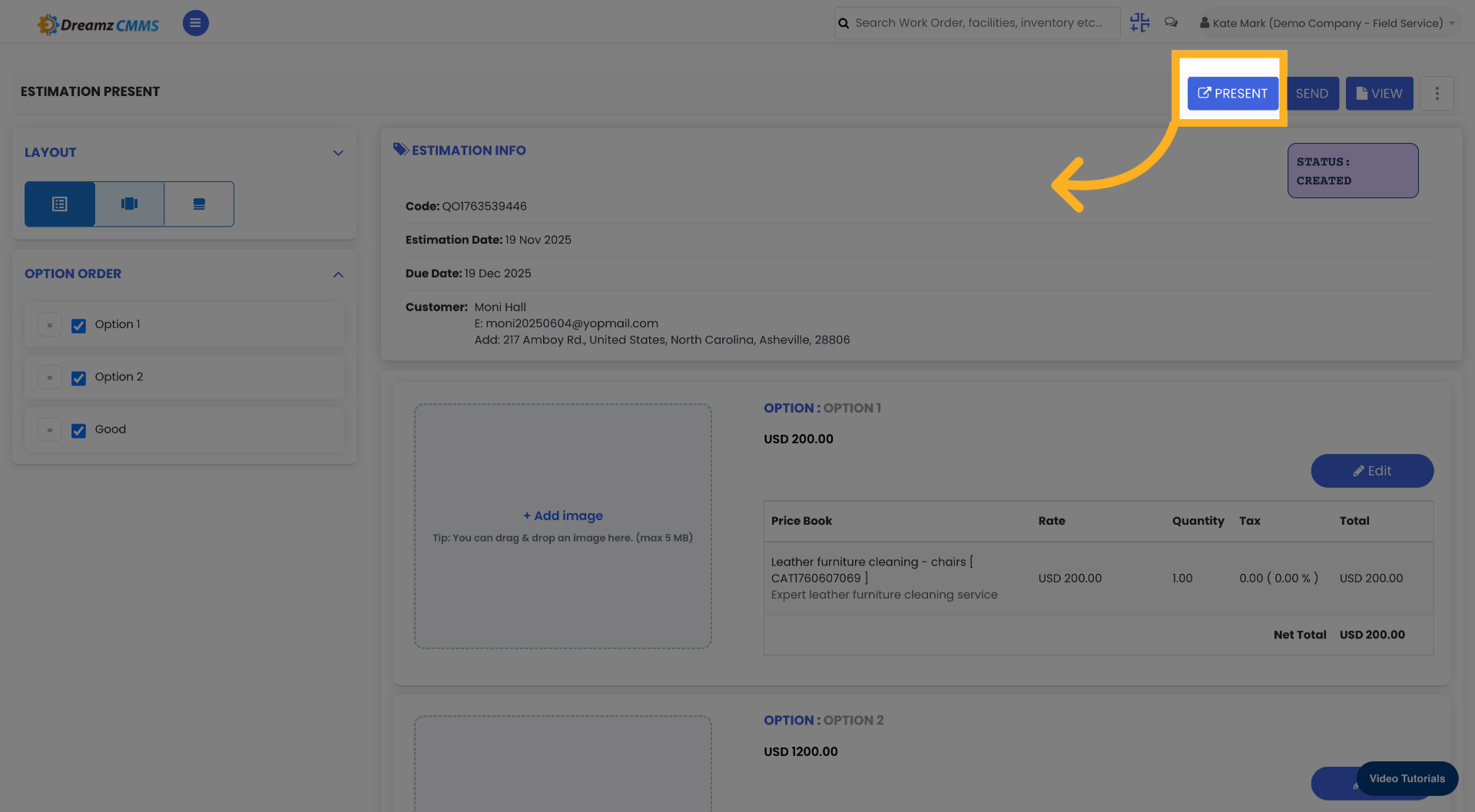Uncheck the Good checkbox

tap(78, 430)
